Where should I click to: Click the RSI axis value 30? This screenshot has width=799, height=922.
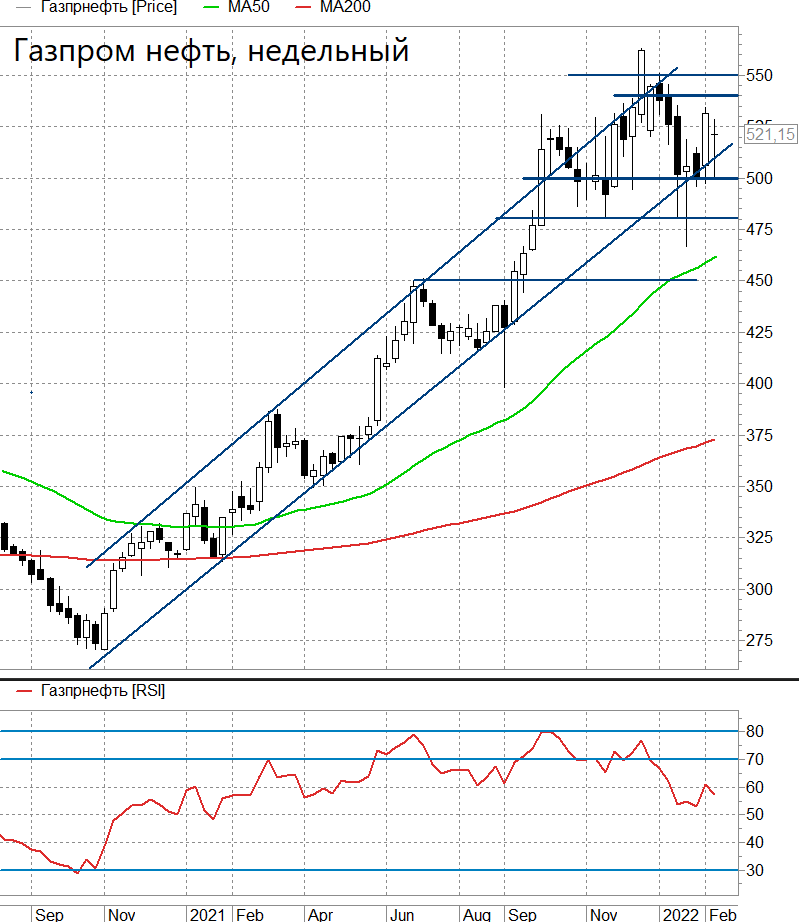tap(754, 870)
